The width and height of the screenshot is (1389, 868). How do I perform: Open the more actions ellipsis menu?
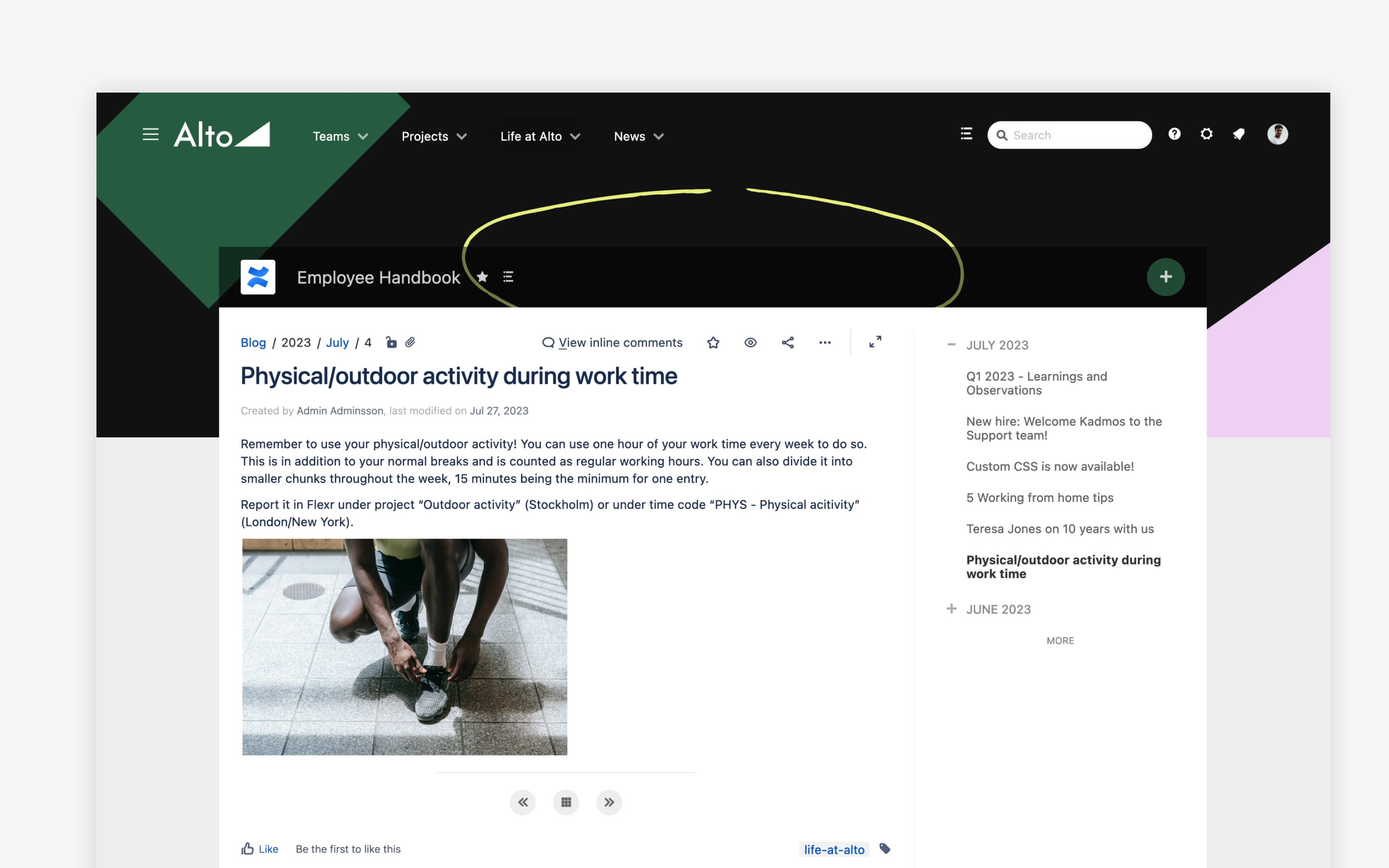point(825,342)
